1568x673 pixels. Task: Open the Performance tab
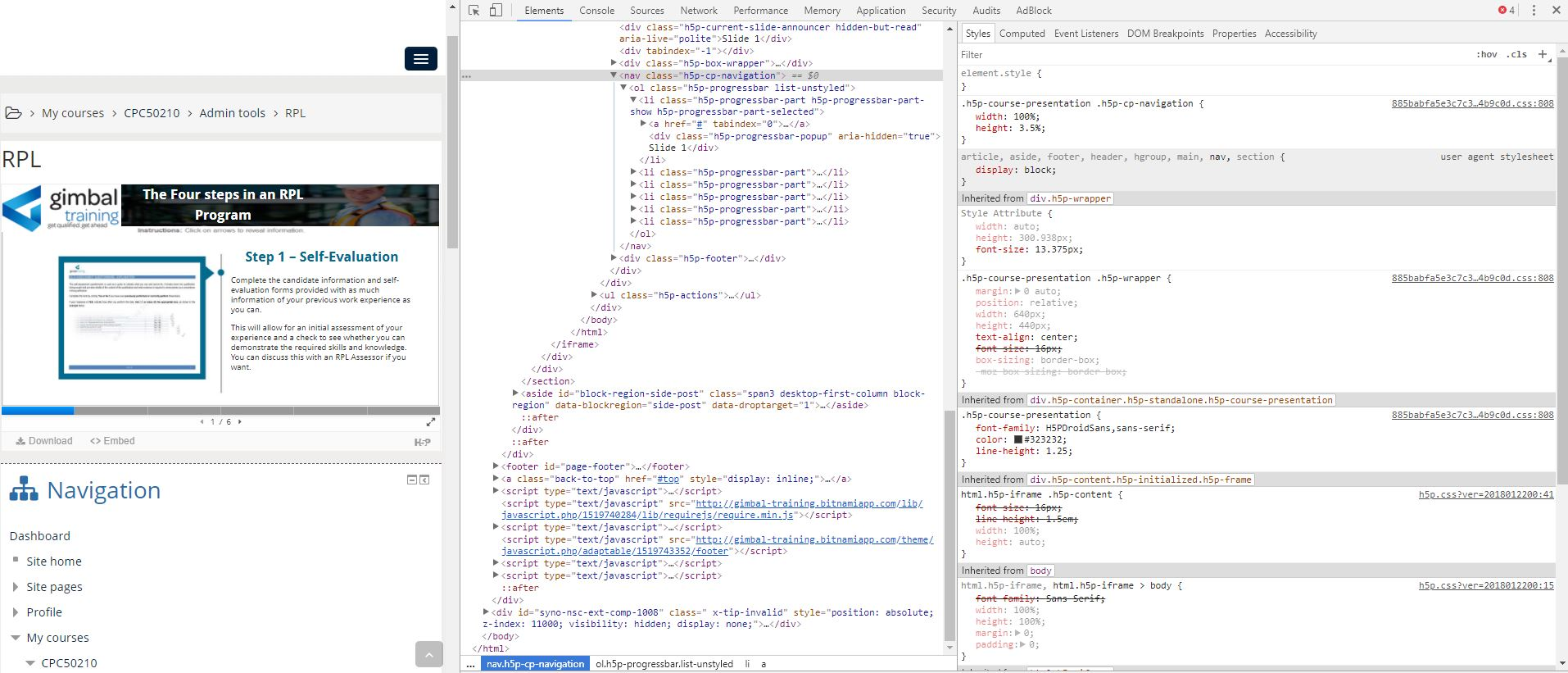coord(761,11)
